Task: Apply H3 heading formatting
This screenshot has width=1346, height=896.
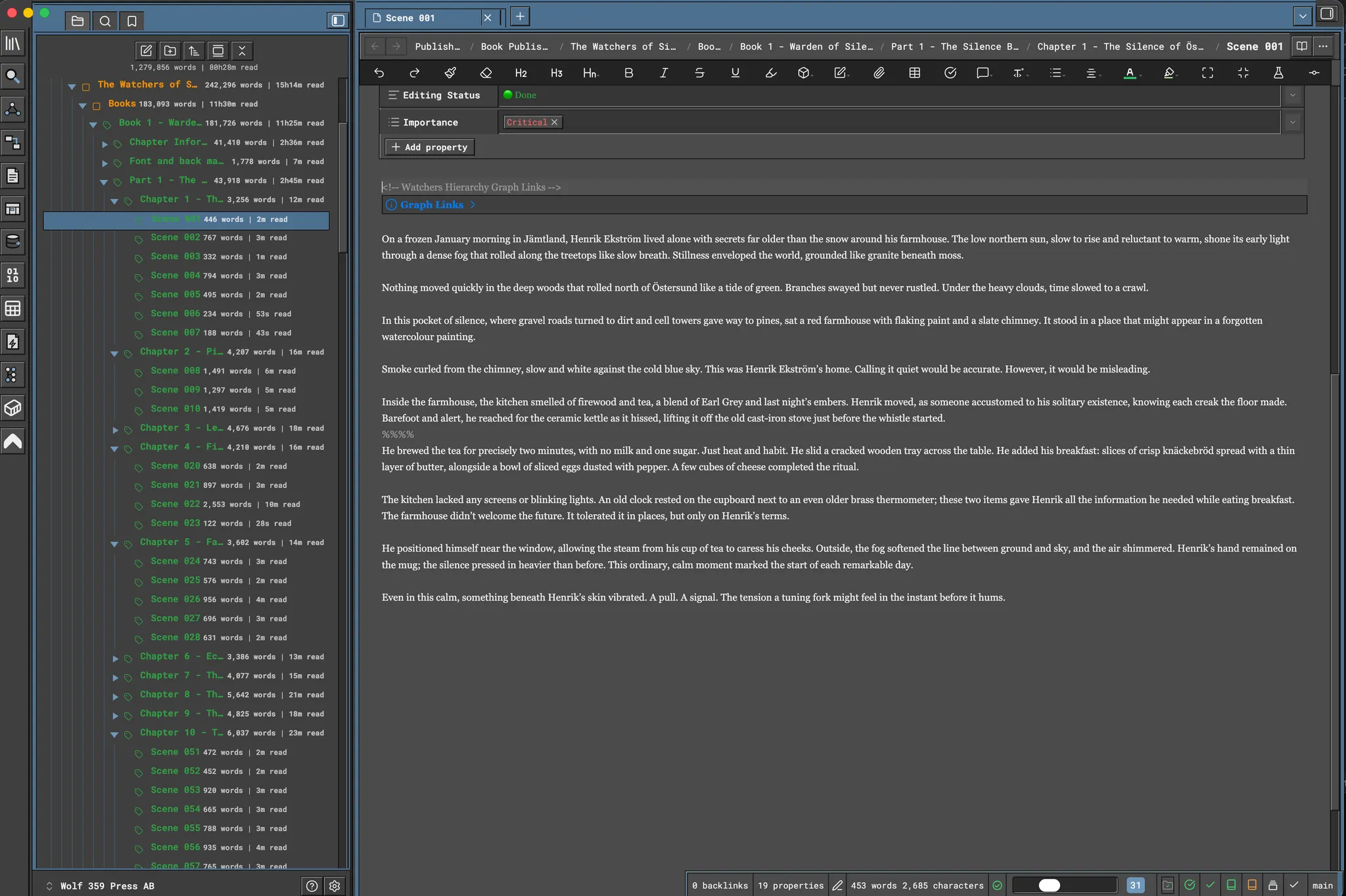Action: tap(556, 73)
